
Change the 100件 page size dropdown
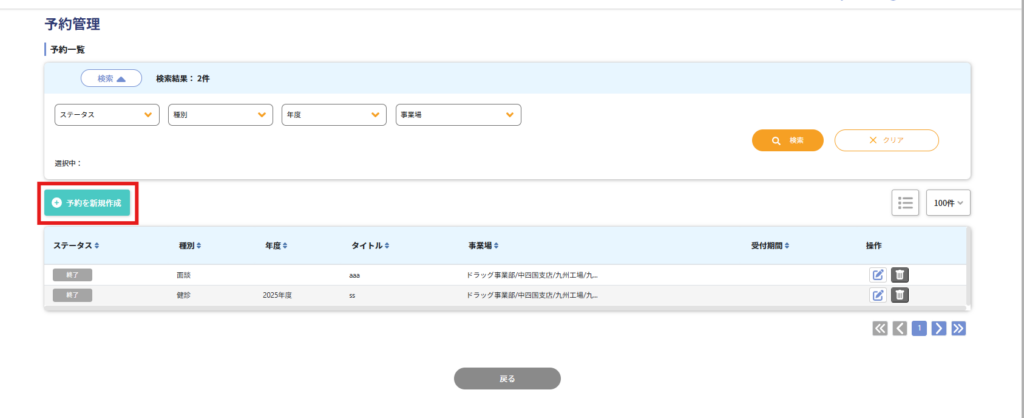[948, 203]
